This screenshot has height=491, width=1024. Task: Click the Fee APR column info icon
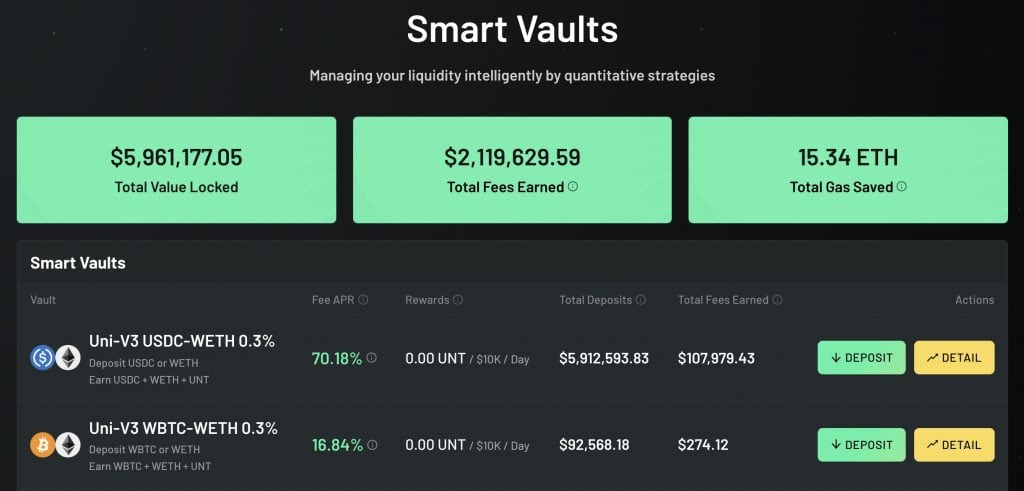tap(364, 300)
